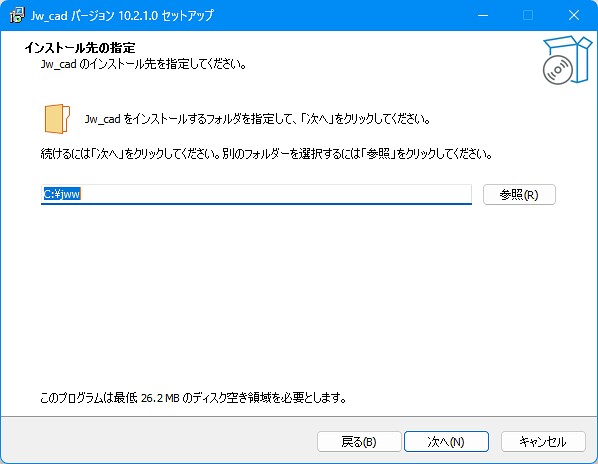Click the heading インストール先の指定
The image size is (598, 464).
[x=80, y=48]
